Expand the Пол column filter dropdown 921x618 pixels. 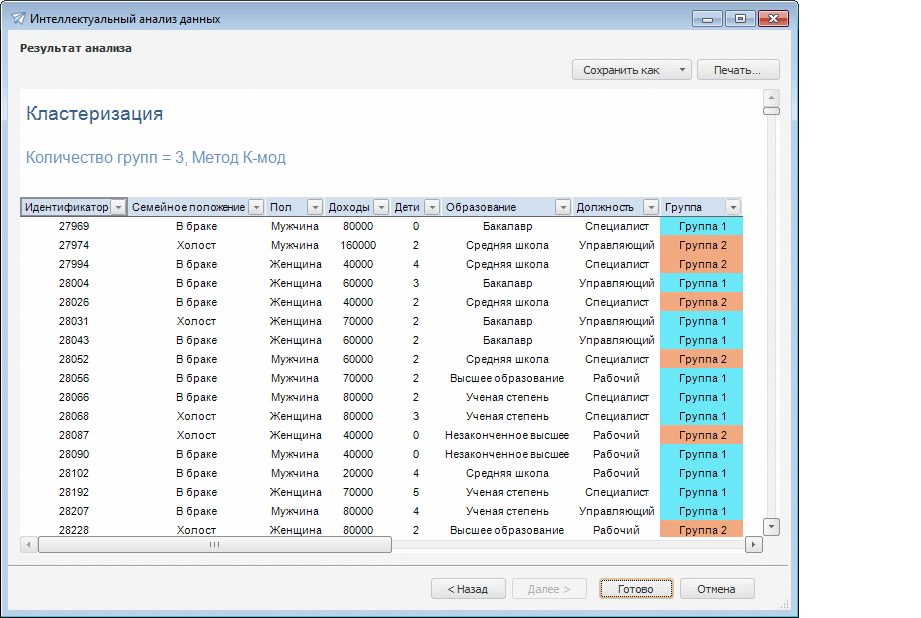(x=315, y=207)
